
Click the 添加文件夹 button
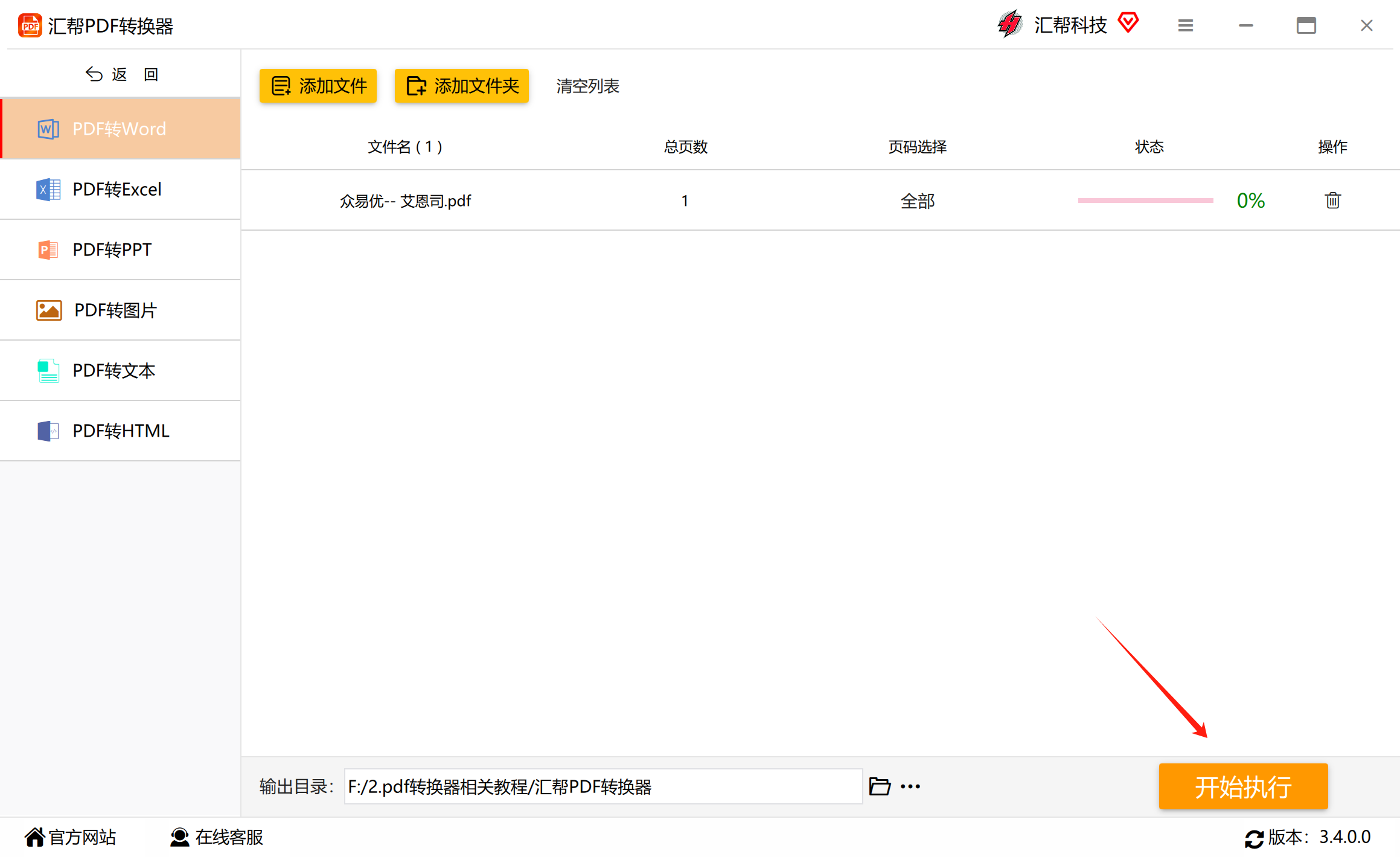tap(462, 86)
